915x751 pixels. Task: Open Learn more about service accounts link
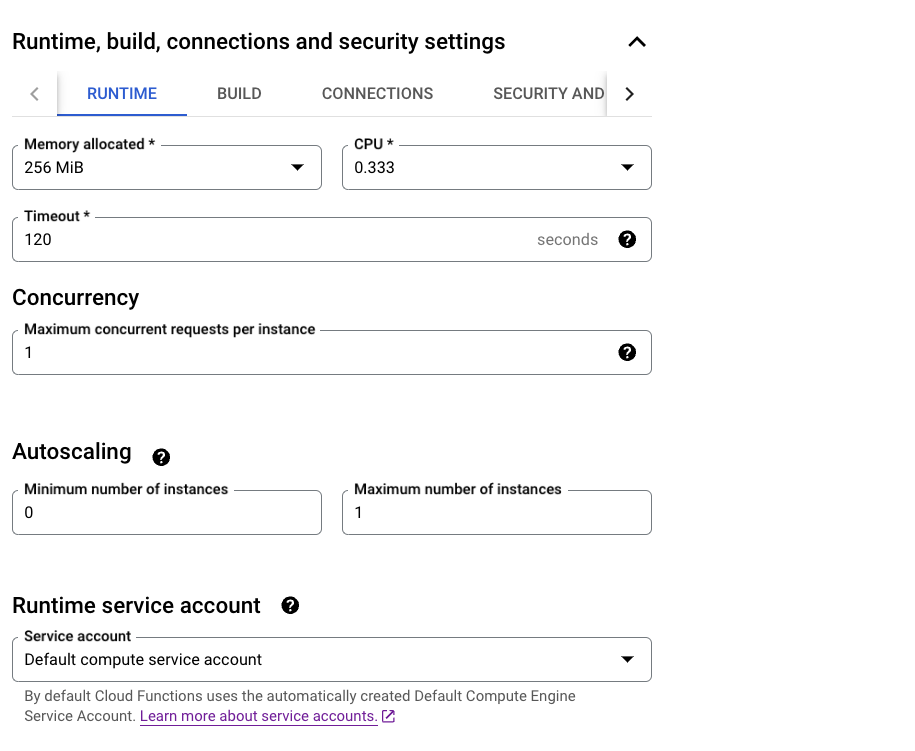pos(258,717)
